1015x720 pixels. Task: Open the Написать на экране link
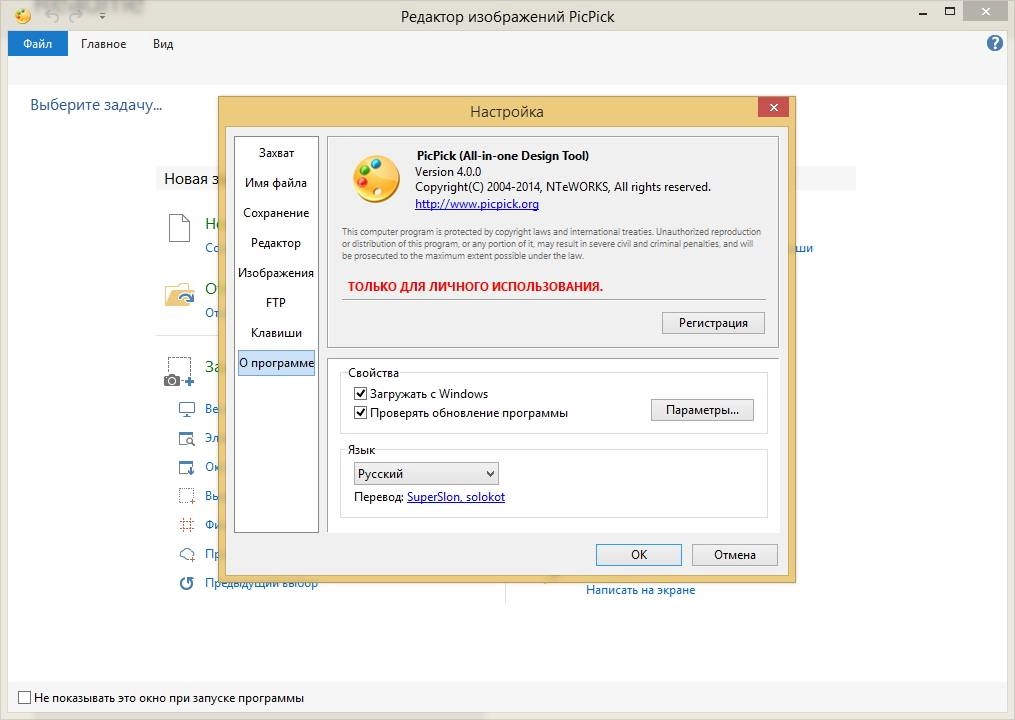[640, 590]
